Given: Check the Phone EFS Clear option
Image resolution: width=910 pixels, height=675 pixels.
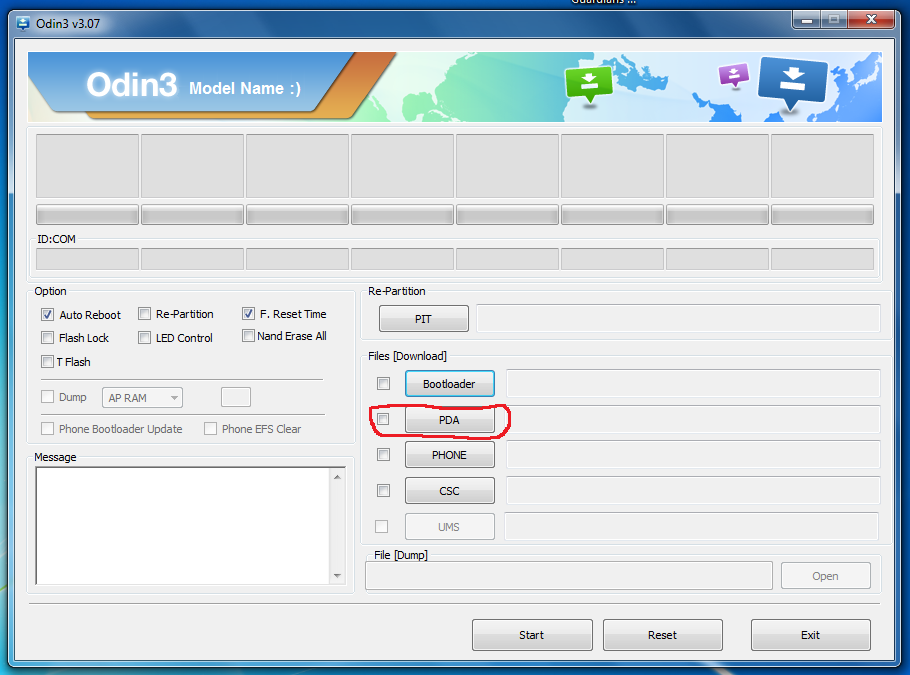Looking at the screenshot, I should (211, 428).
